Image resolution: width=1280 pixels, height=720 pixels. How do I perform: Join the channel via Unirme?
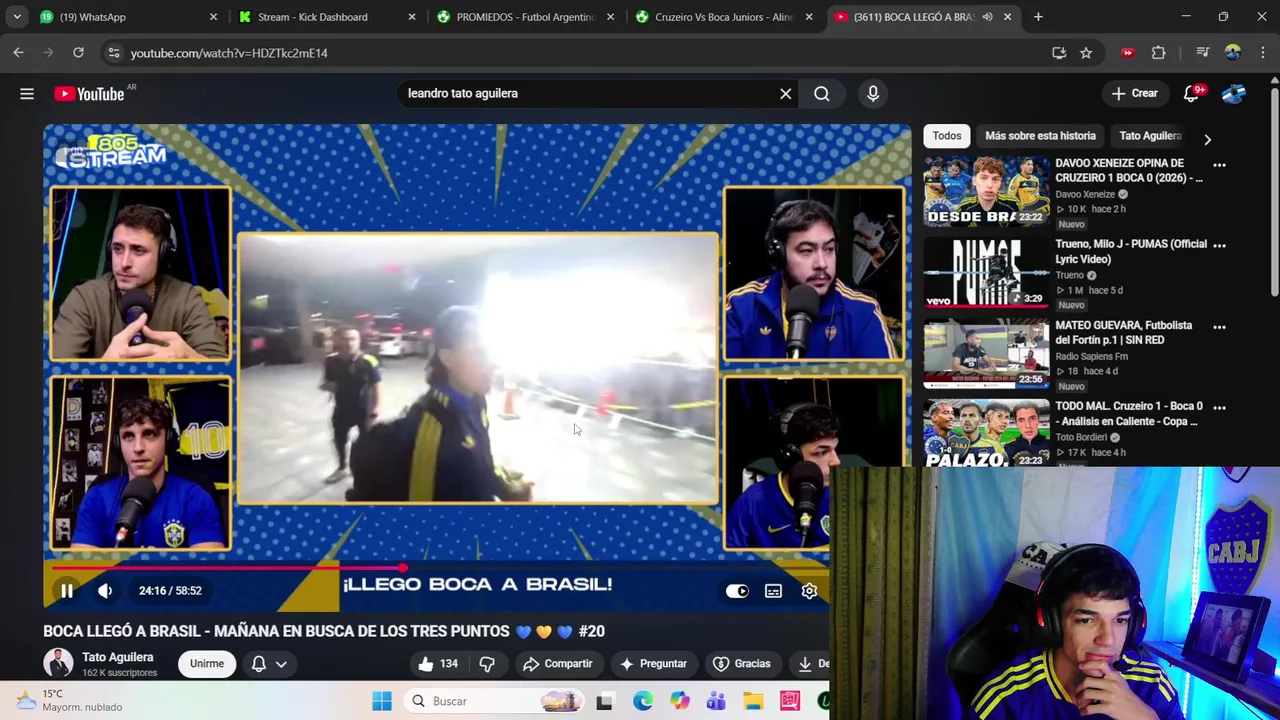point(207,663)
